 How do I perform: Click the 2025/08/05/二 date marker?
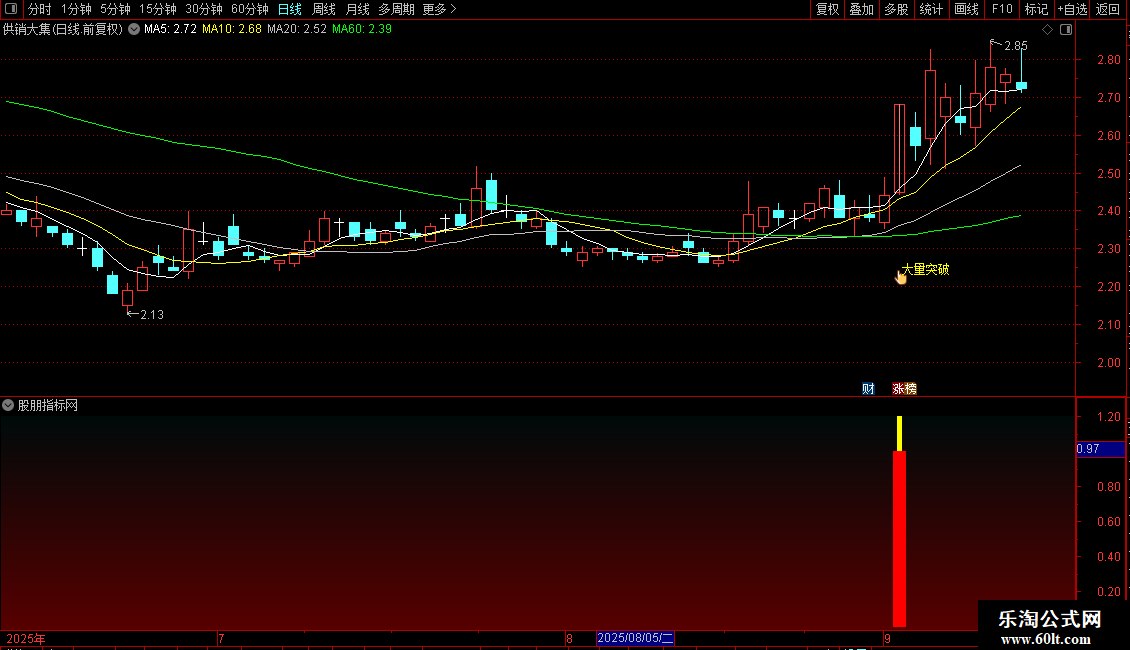635,638
